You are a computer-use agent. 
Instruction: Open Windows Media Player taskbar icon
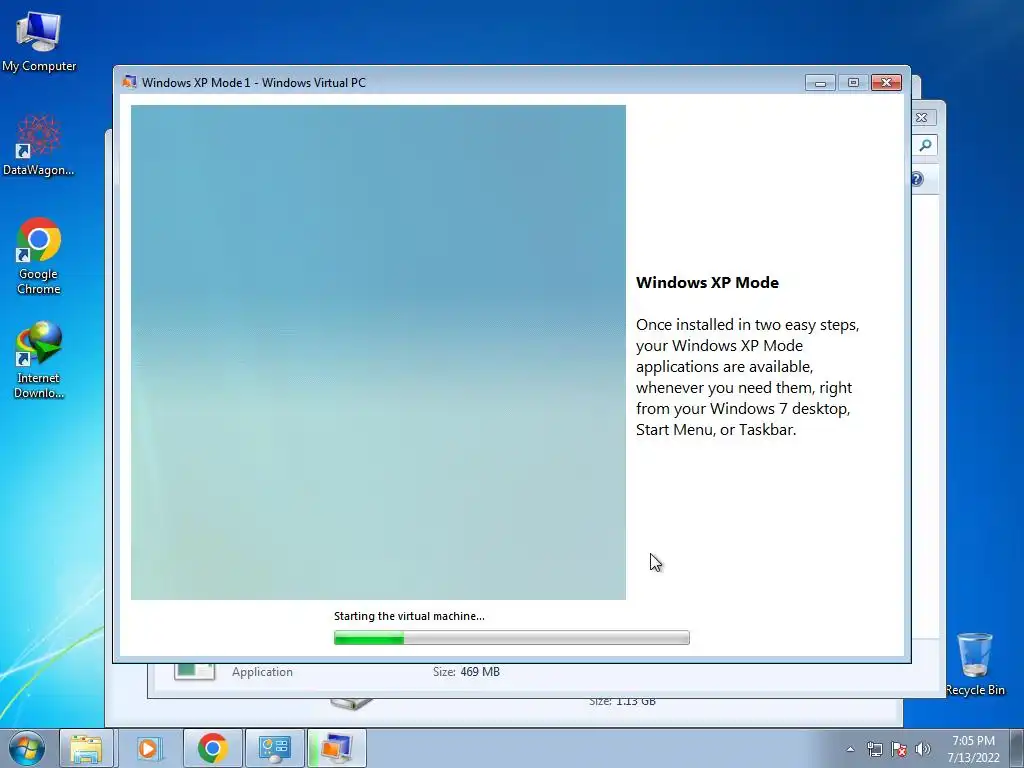148,748
